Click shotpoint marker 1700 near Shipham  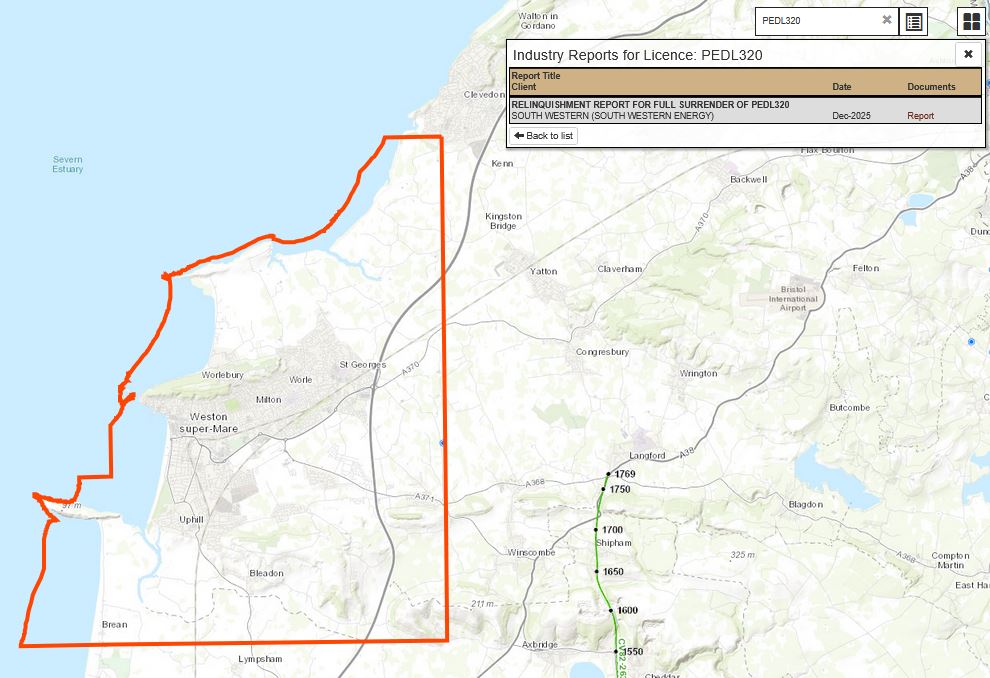coord(596,530)
